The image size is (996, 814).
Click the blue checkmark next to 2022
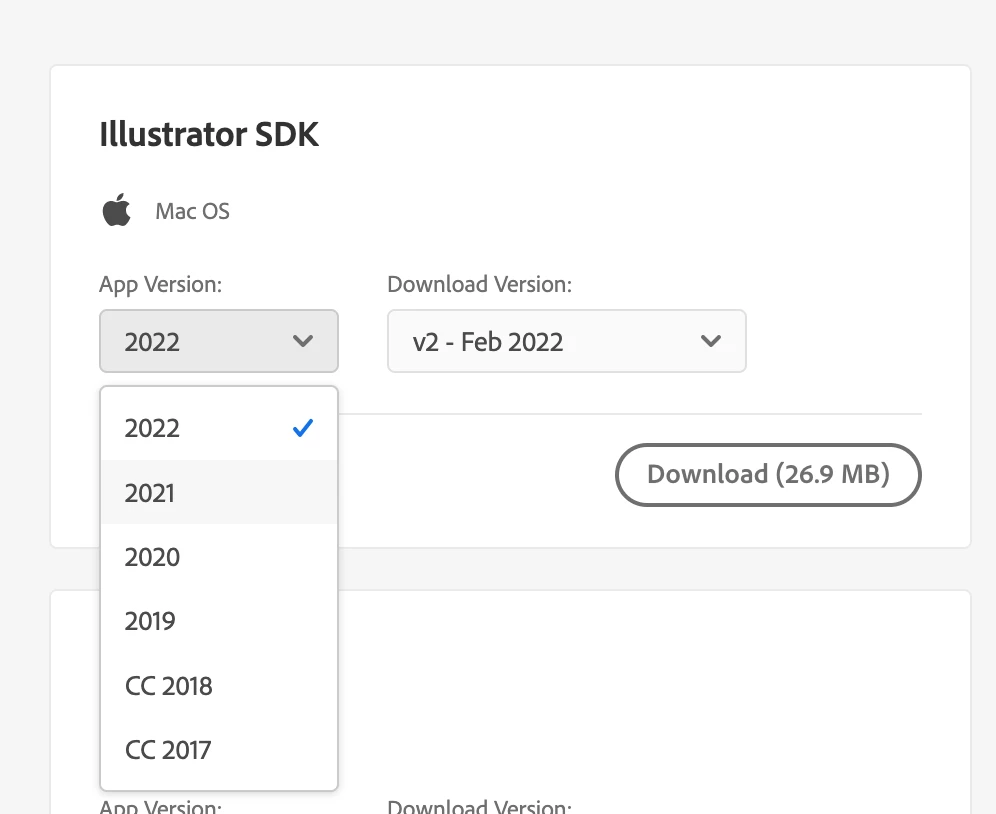click(x=303, y=428)
